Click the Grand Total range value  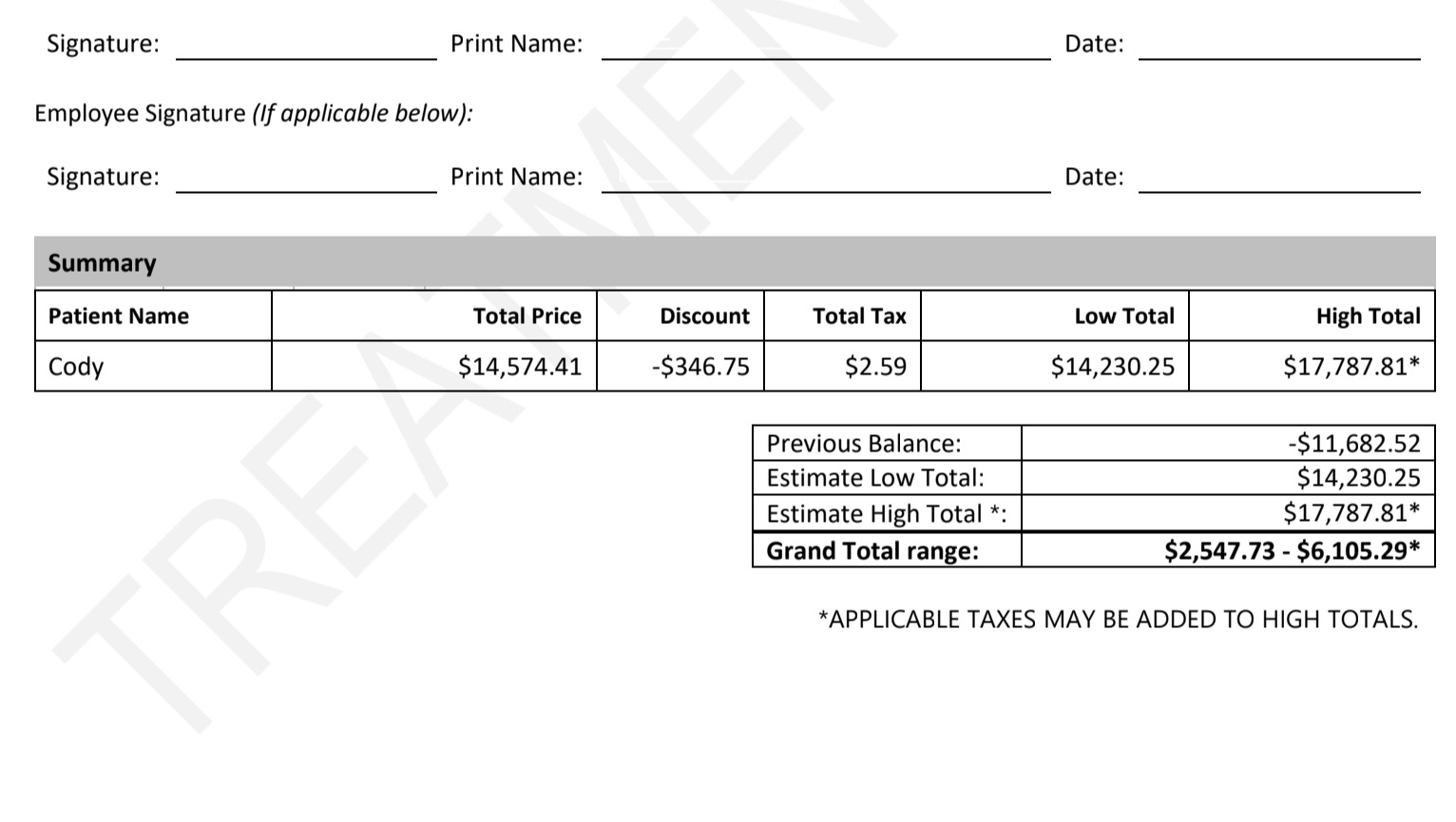point(1294,550)
